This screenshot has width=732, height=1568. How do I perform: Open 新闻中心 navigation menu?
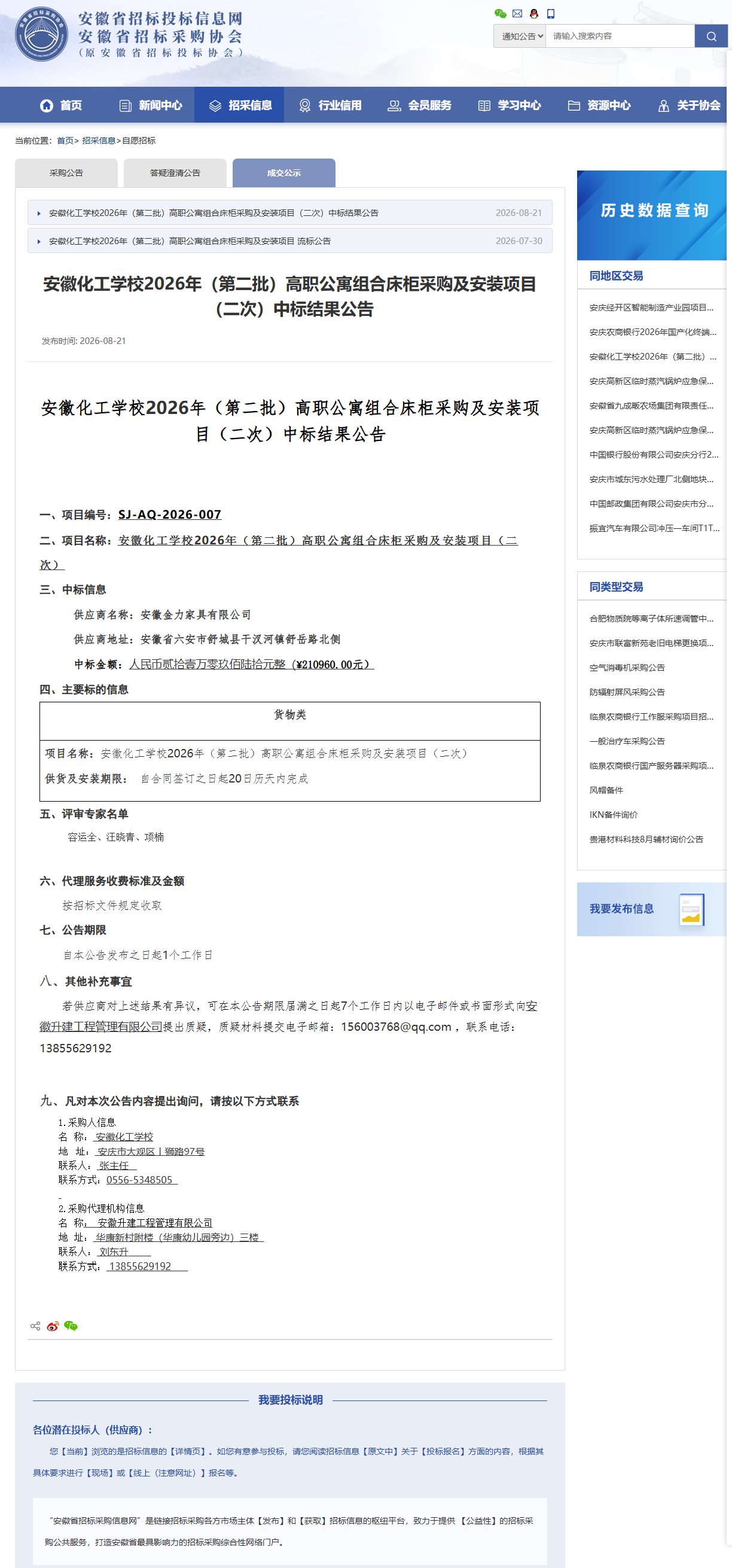click(150, 105)
